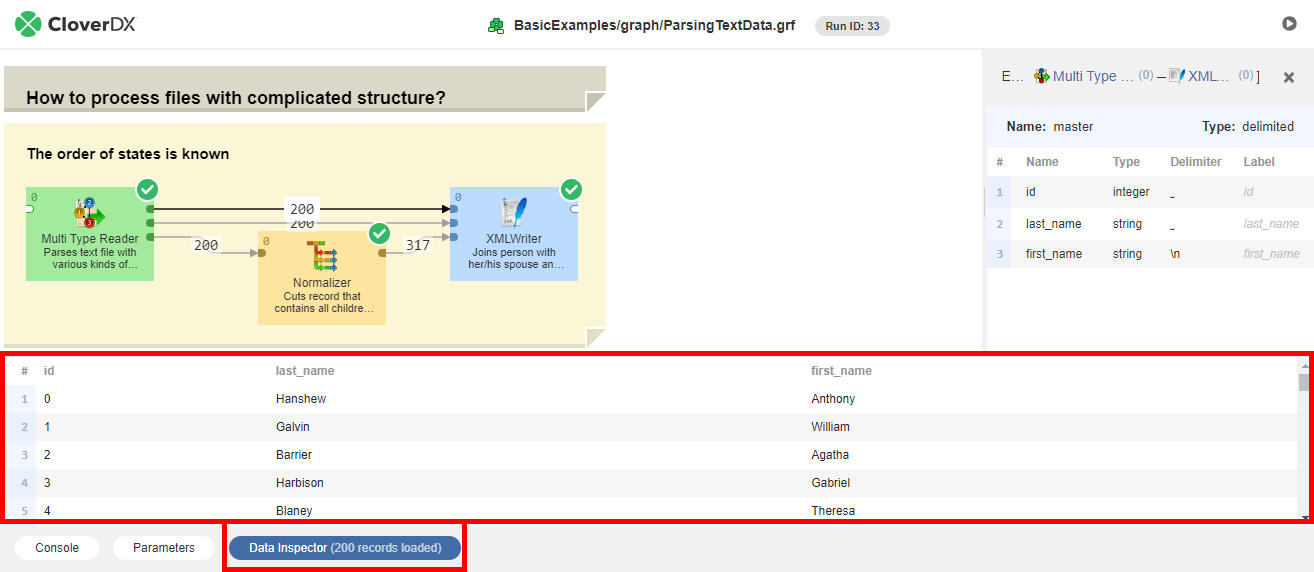Select the cell William
Viewport: 1314px width, 572px height.
click(830, 427)
